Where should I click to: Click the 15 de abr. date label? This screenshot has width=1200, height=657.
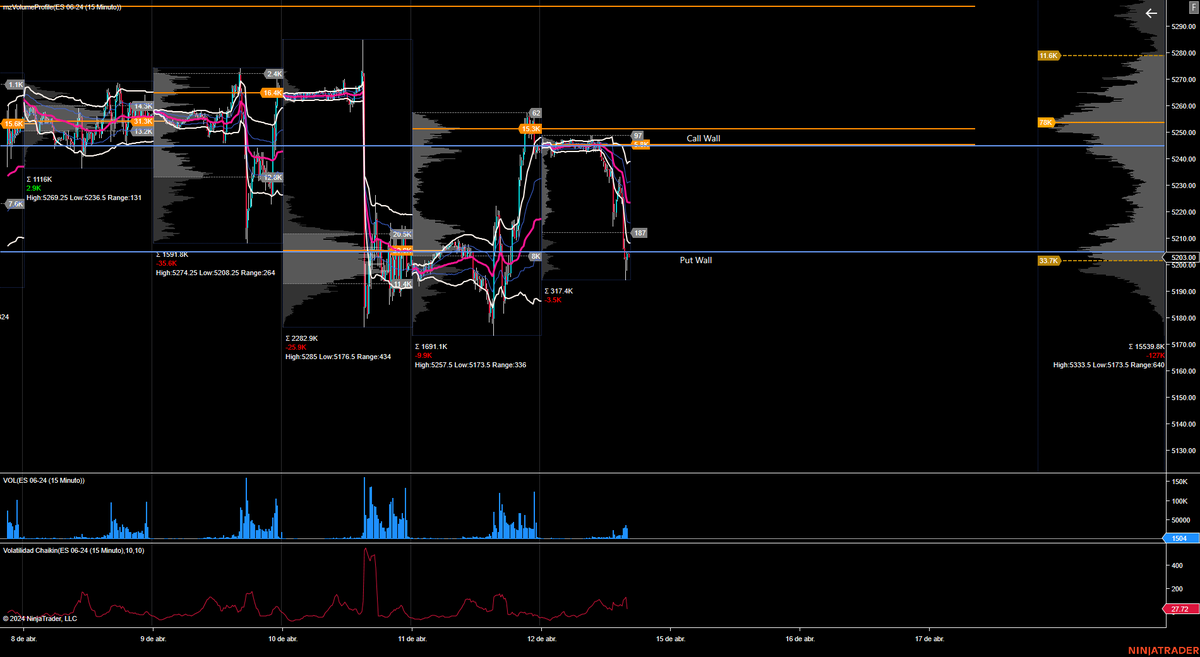[670, 638]
